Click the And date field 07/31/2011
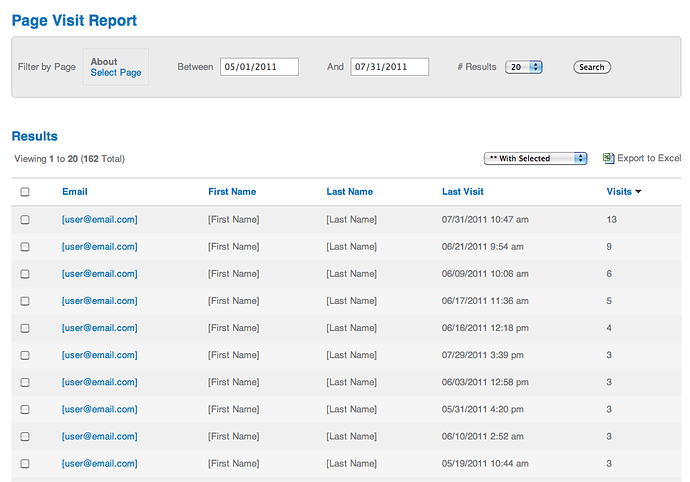The height and width of the screenshot is (482, 690). click(x=389, y=67)
